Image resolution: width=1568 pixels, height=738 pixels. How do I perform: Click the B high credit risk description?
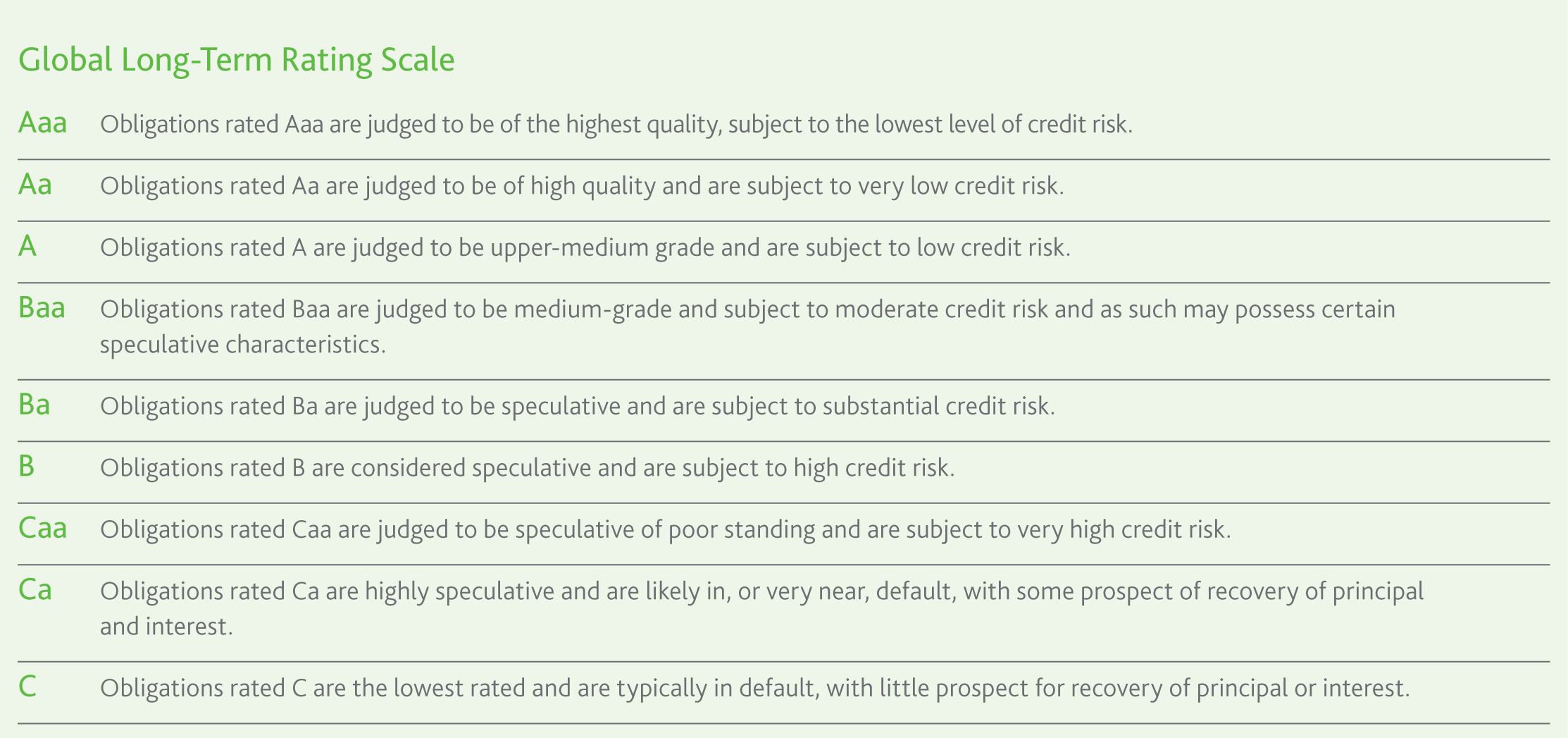[x=528, y=468]
